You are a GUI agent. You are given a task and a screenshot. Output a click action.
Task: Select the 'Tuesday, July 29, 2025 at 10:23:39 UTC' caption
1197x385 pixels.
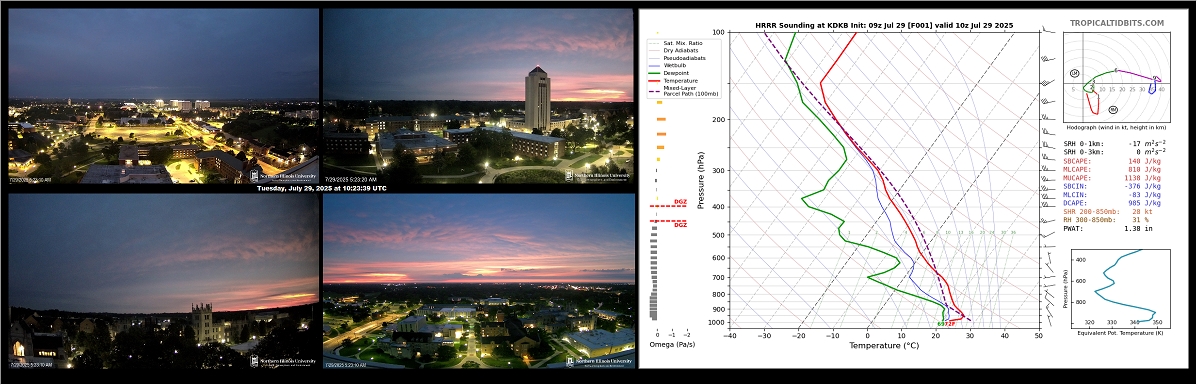tap(321, 188)
